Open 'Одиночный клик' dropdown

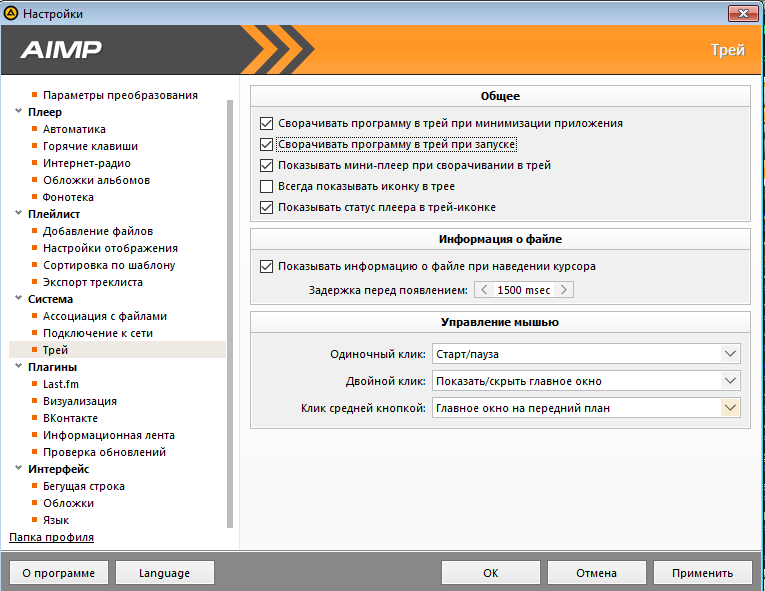[586, 354]
